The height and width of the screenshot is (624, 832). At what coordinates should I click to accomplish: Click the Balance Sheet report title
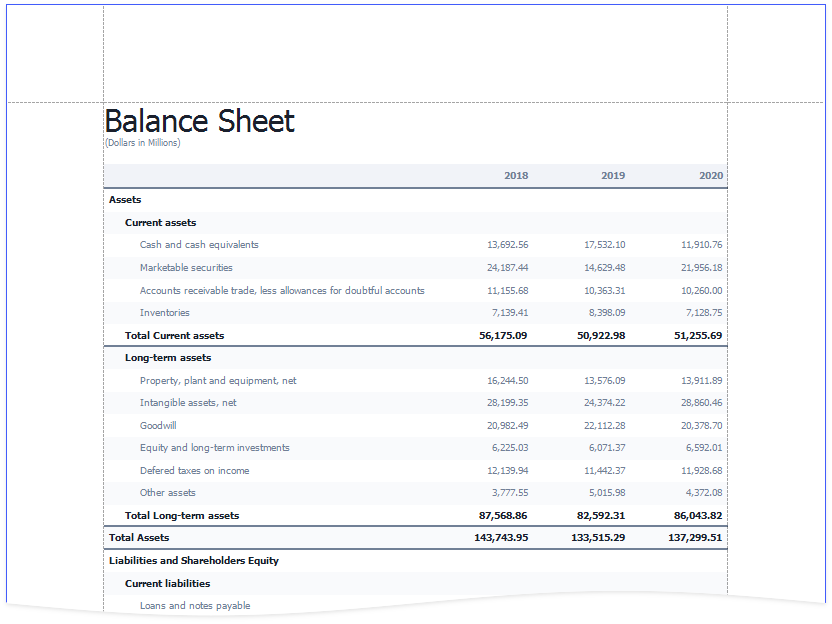[200, 122]
